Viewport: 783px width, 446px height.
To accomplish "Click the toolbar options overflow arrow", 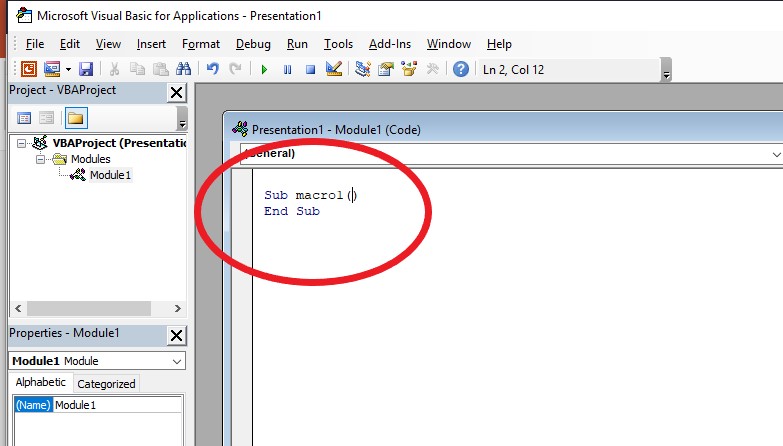I will (x=666, y=70).
